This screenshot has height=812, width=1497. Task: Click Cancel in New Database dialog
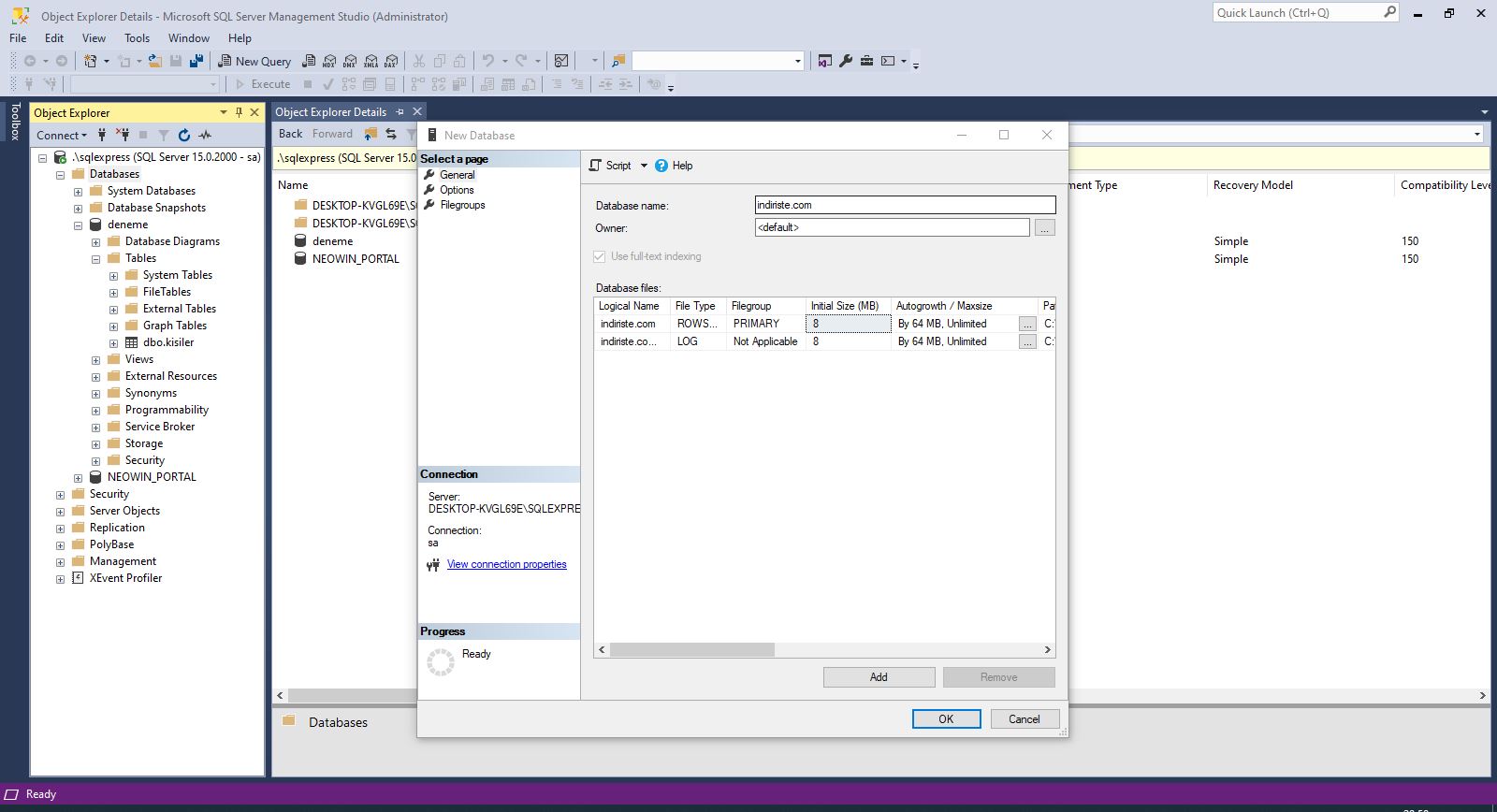1024,718
